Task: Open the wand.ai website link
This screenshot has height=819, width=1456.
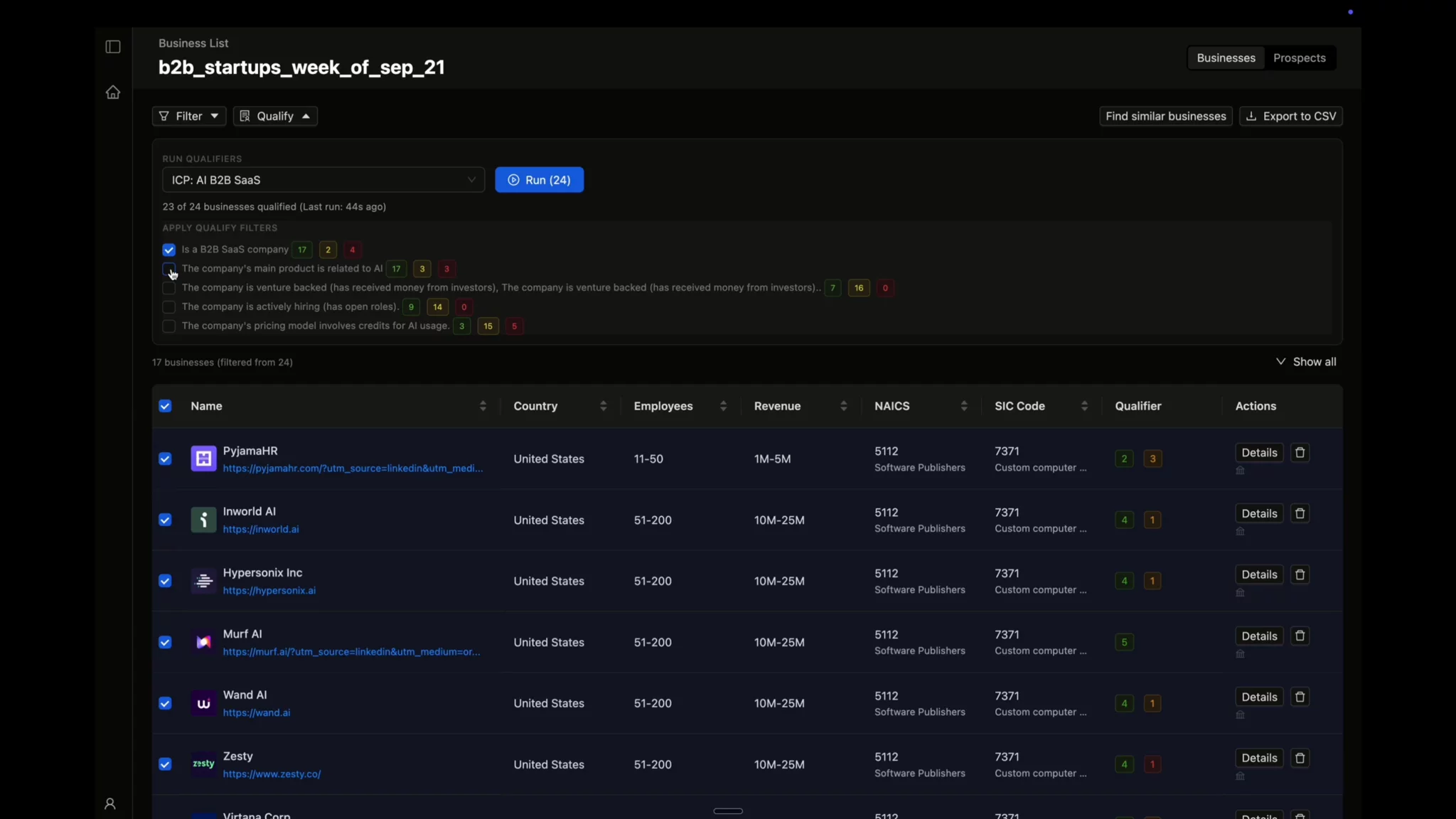Action: pos(257,713)
